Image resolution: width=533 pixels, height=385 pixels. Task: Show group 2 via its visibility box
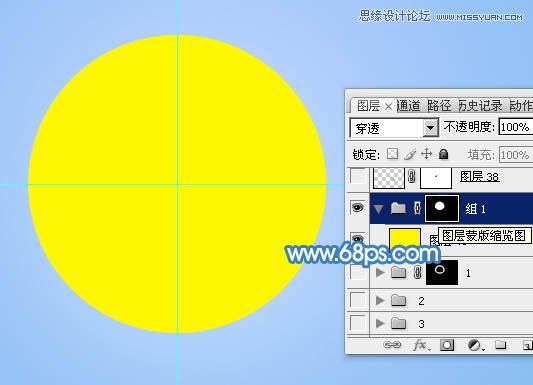[x=358, y=300]
